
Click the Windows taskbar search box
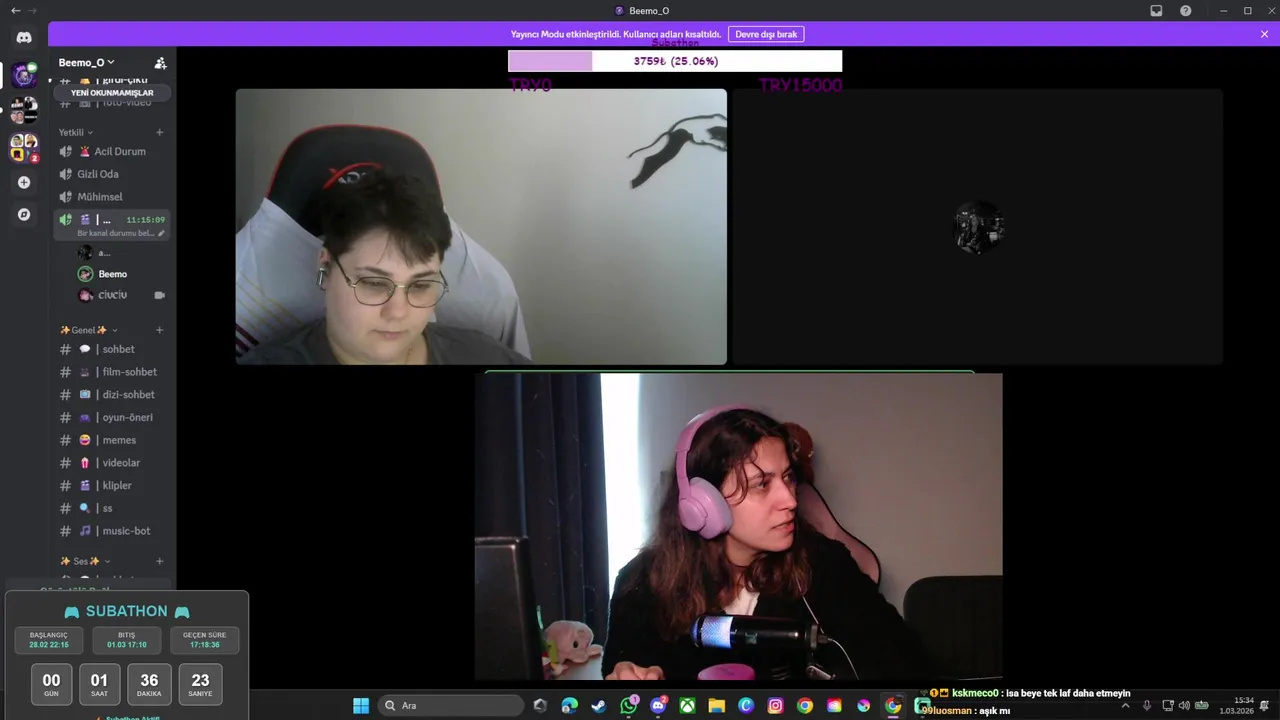(x=451, y=706)
